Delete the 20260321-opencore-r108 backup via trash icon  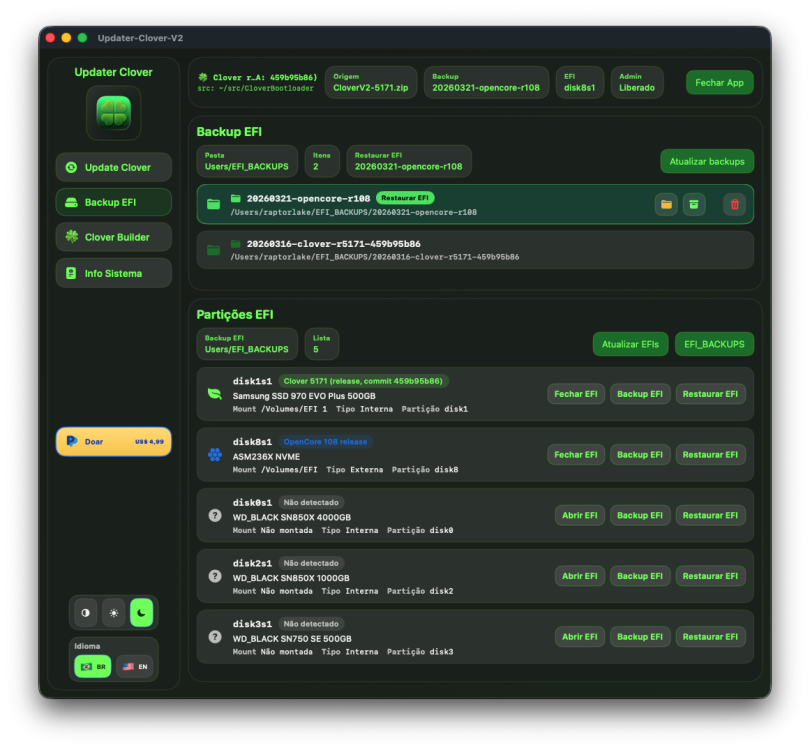[x=735, y=205]
